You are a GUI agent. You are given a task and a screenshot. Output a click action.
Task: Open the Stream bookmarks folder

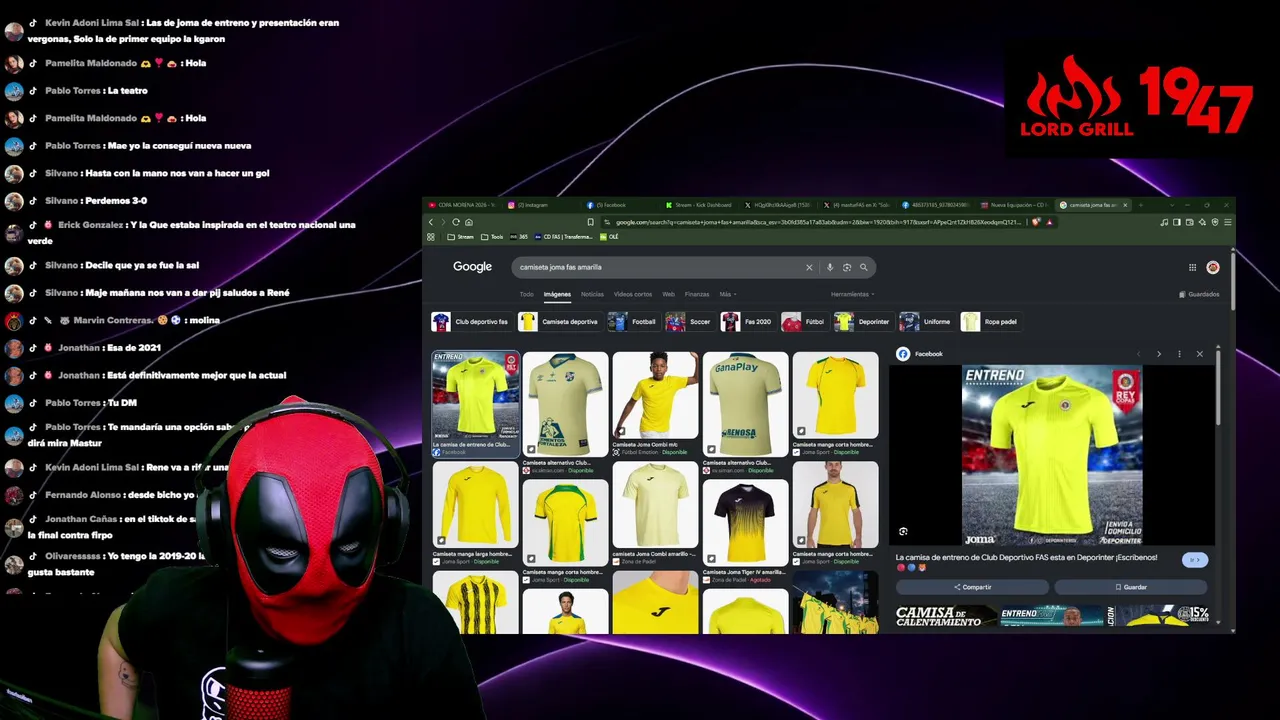coord(461,237)
